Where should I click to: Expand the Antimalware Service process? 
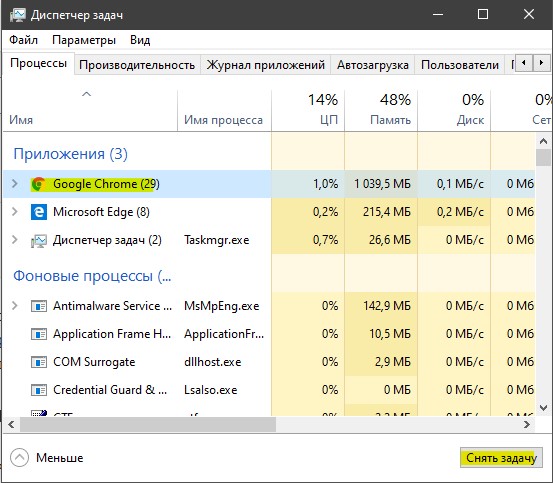(14, 306)
